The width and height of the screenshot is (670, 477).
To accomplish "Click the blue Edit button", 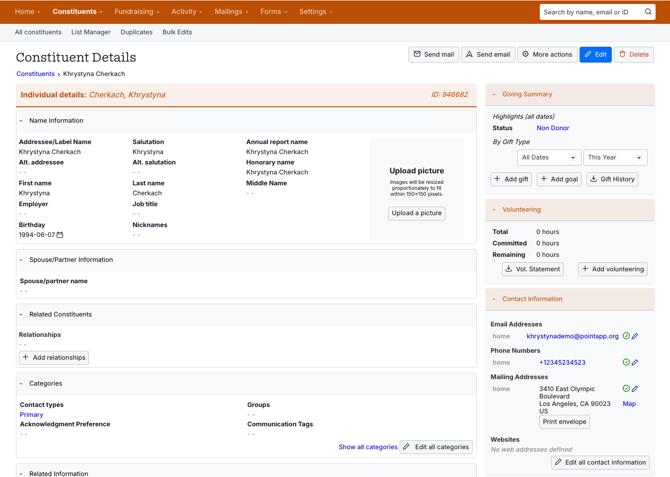I will (x=595, y=55).
